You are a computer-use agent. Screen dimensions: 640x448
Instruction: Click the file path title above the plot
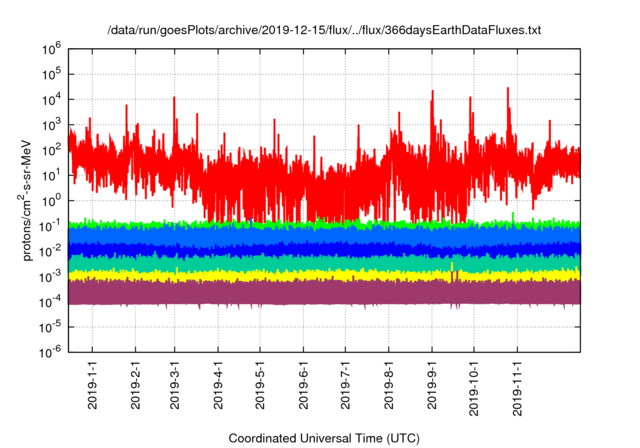pos(324,30)
